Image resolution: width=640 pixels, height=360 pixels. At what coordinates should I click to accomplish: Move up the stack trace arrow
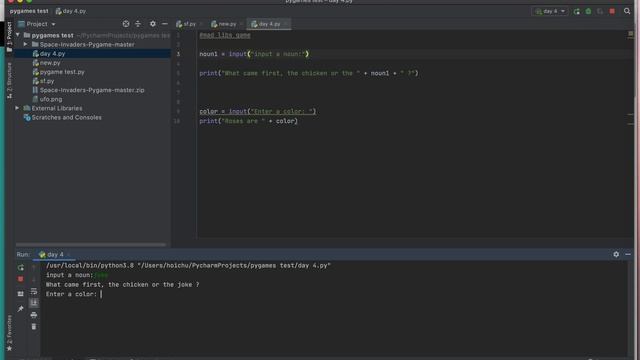[34, 268]
